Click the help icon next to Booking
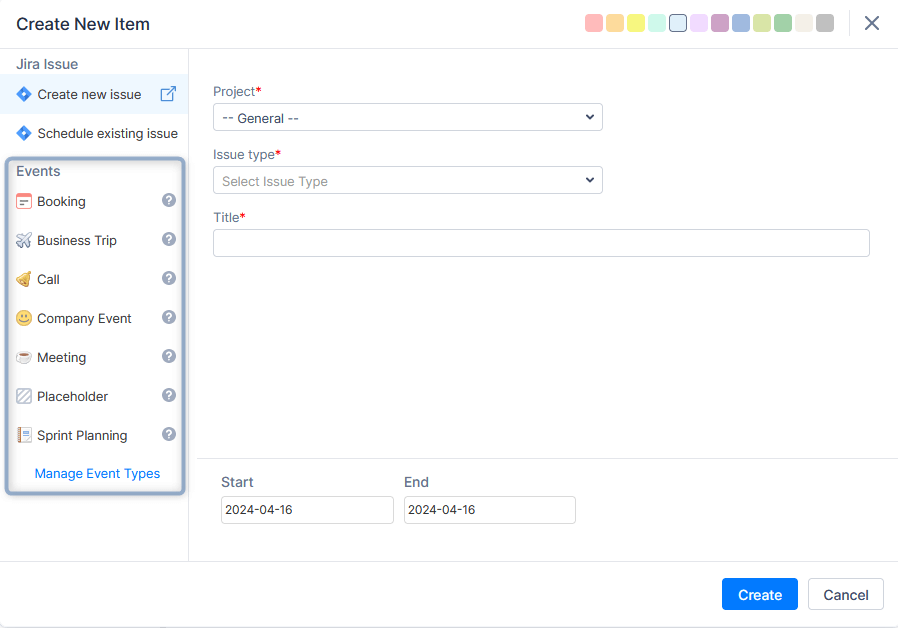Screen dimensions: 898x628 [169, 200]
